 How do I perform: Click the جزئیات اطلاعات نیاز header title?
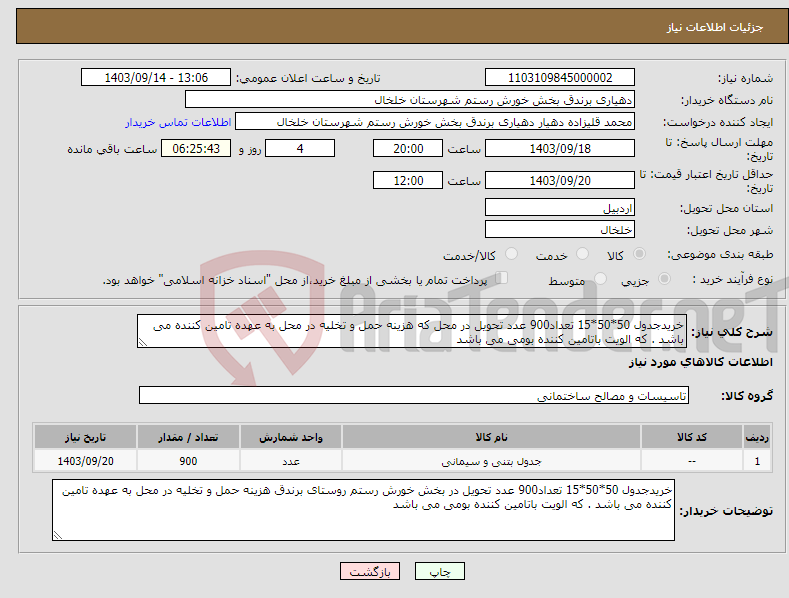coord(715,27)
